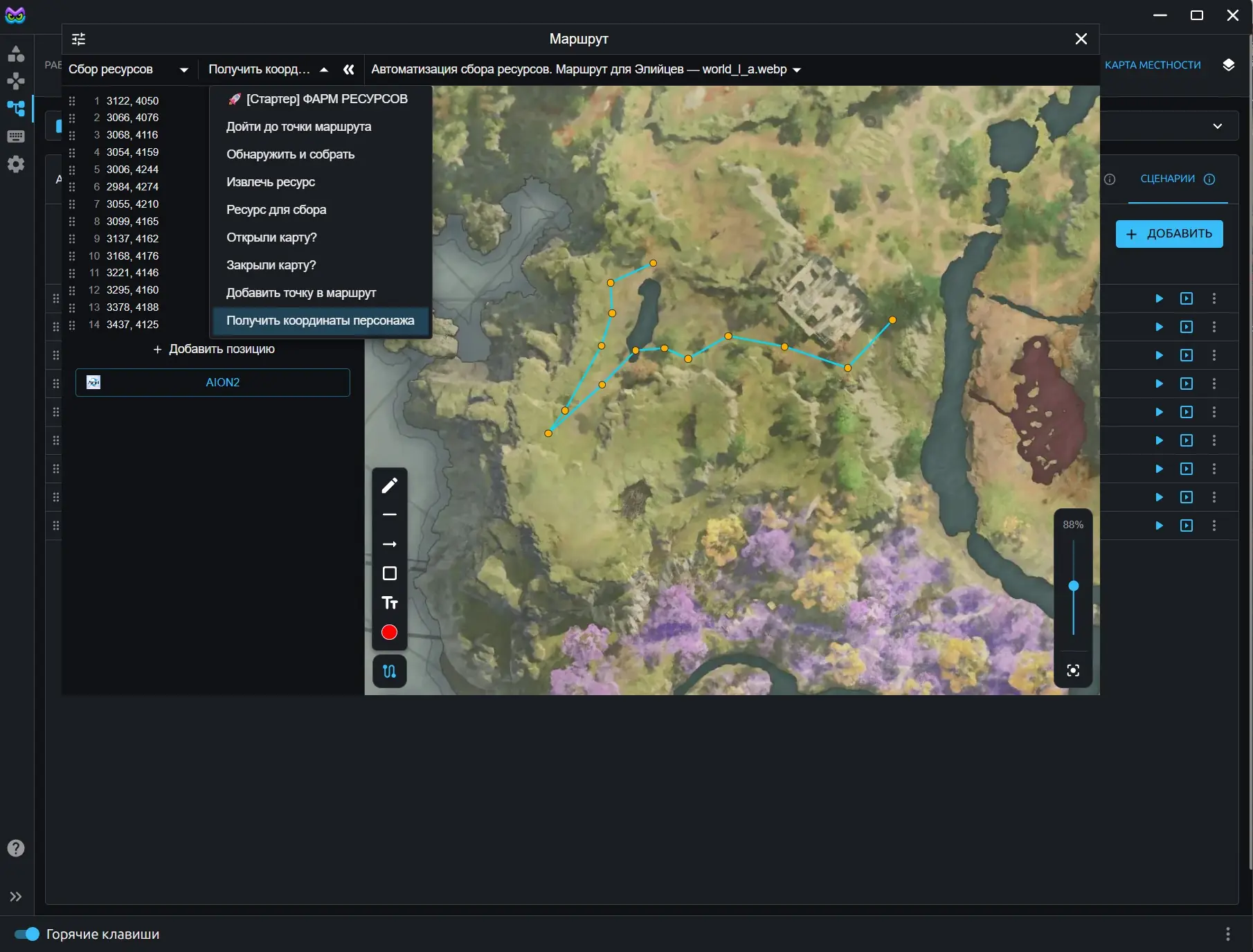Expand the sidebar with double chevron
The width and height of the screenshot is (1253, 952).
click(x=16, y=897)
